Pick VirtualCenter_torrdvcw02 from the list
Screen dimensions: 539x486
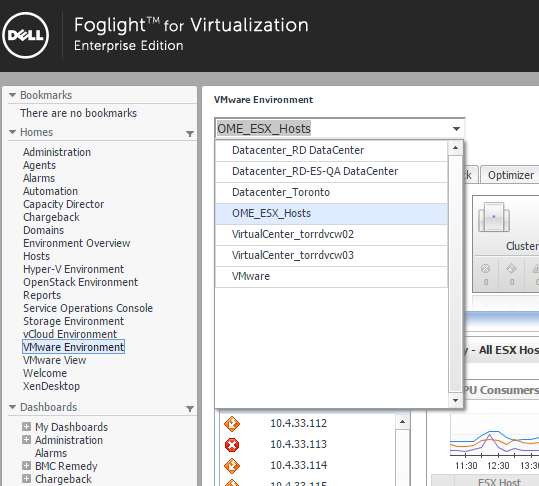(331, 234)
